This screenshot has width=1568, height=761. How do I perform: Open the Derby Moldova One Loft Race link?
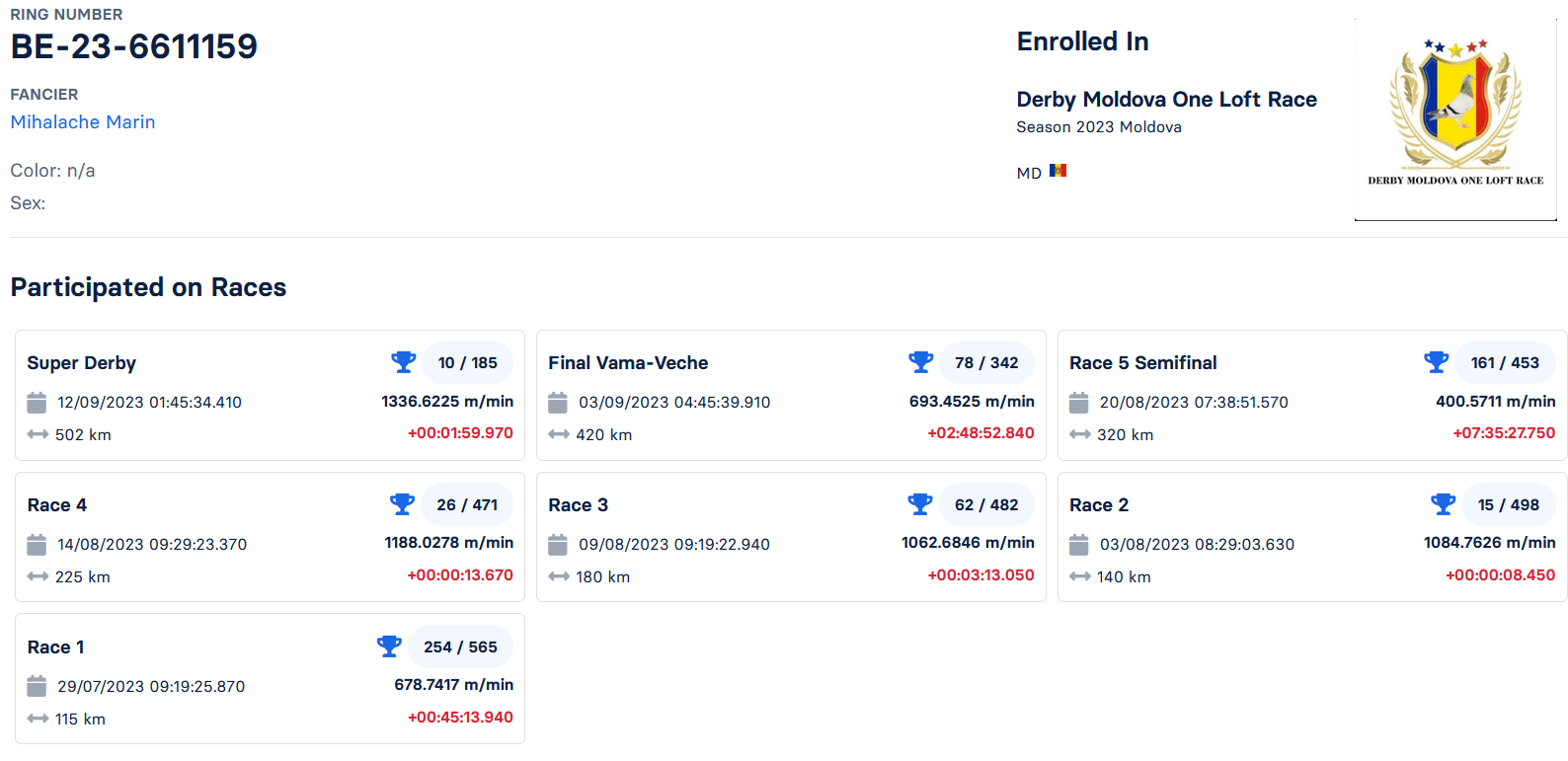pos(1166,100)
